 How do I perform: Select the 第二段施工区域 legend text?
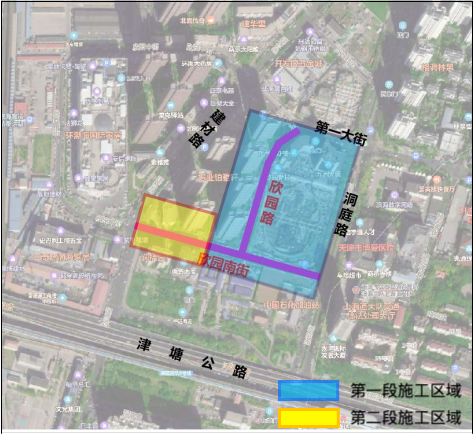(406, 418)
